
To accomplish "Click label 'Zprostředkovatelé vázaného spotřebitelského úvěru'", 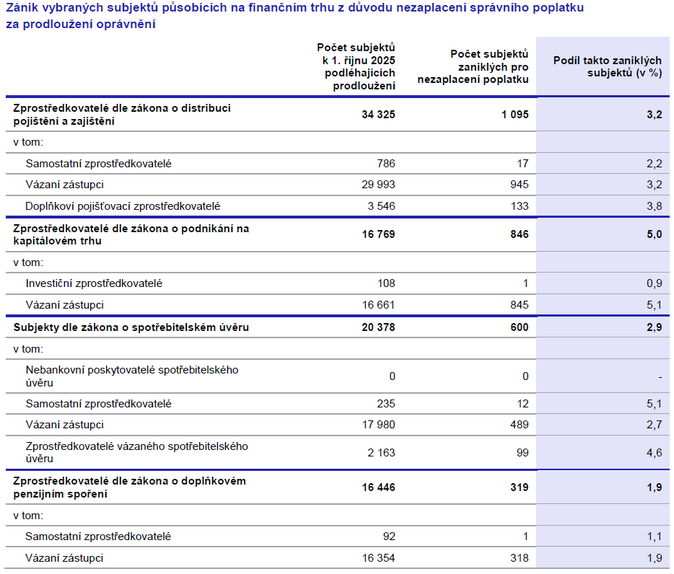I will point(137,452).
